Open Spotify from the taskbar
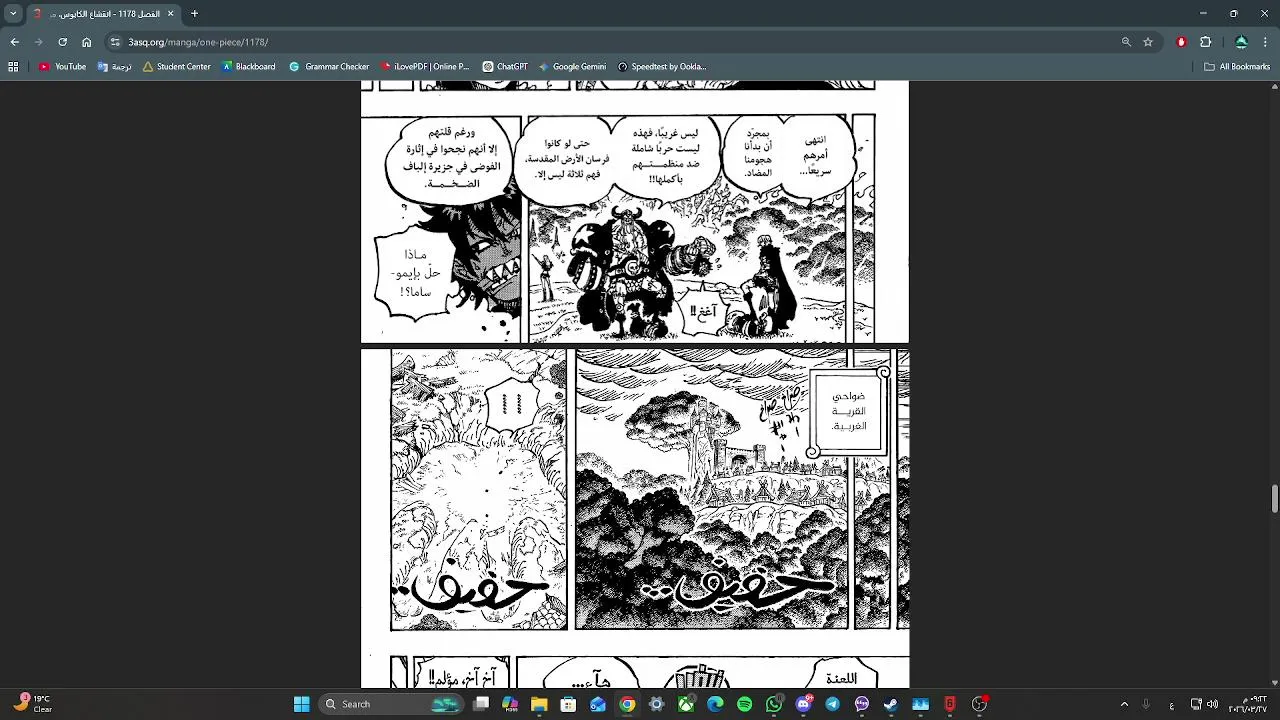Screen dimensions: 1280x720 [x=744, y=704]
